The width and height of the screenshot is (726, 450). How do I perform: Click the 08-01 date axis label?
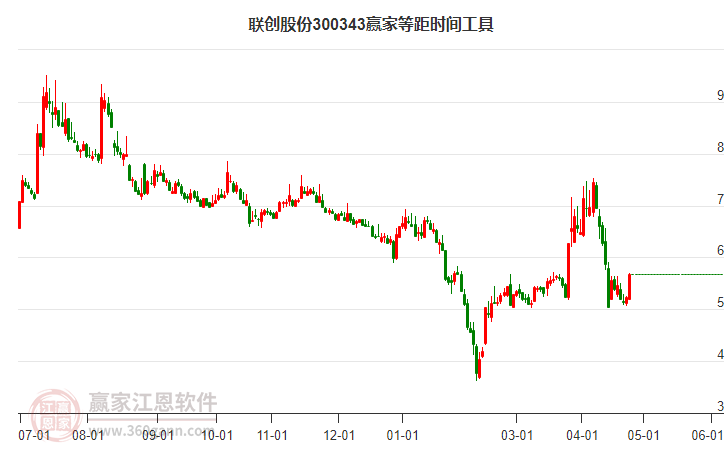(88, 436)
